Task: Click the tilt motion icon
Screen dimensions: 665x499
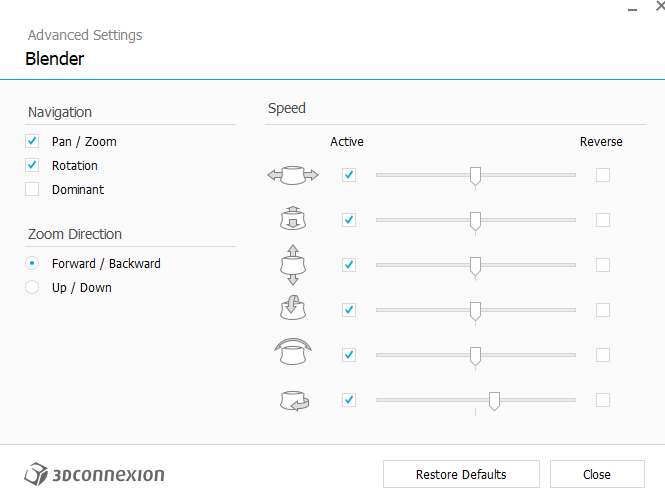Action: 293,308
